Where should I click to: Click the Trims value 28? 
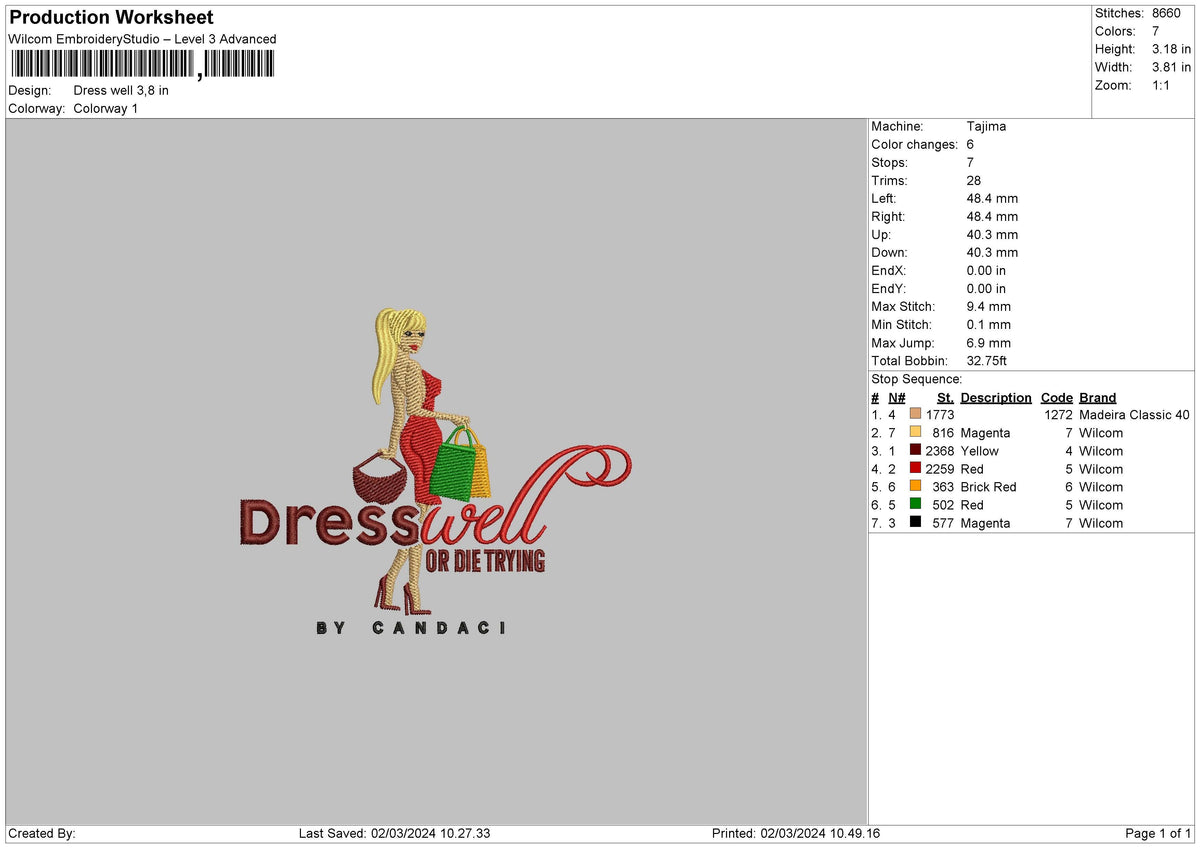[x=975, y=180]
